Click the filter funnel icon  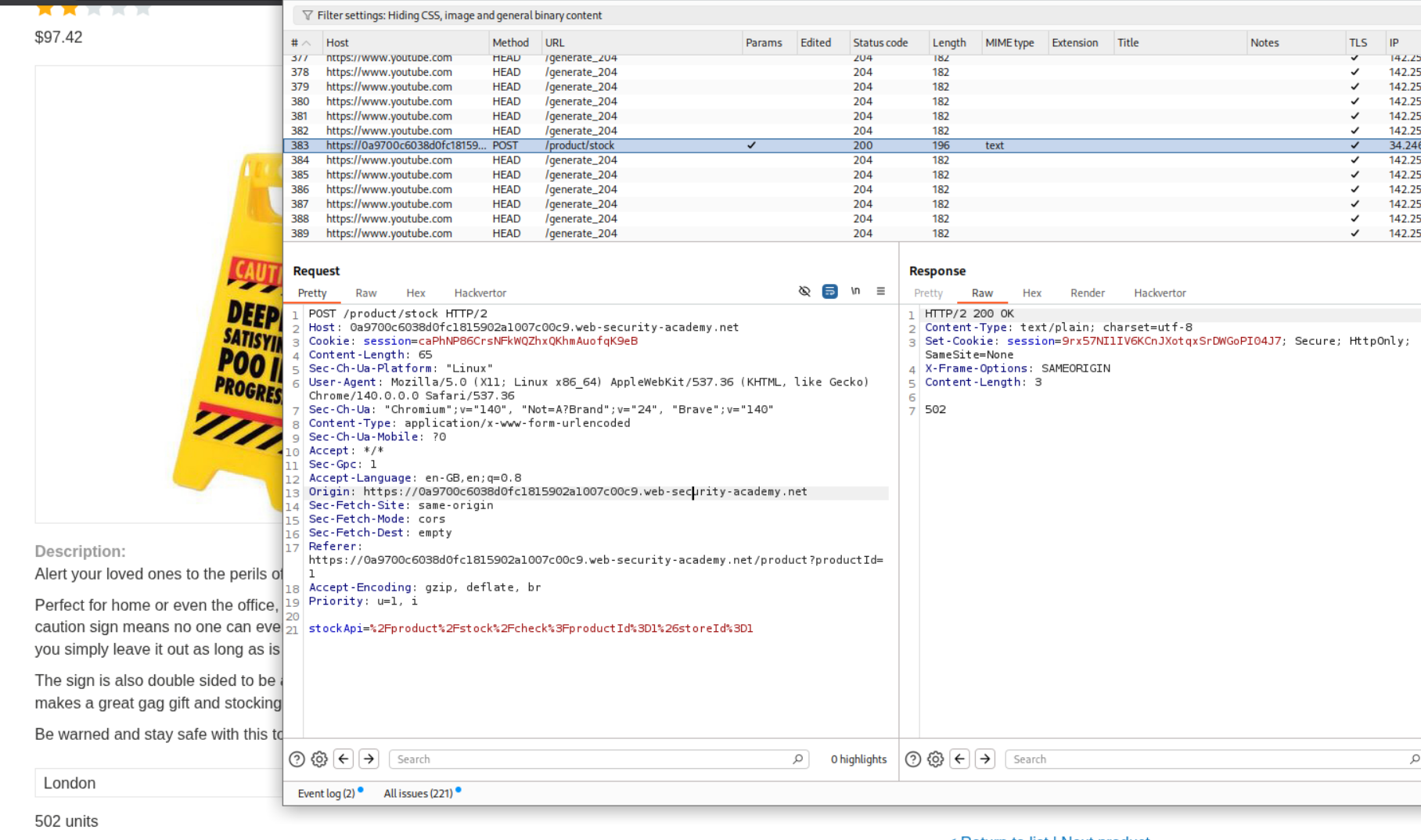307,16
